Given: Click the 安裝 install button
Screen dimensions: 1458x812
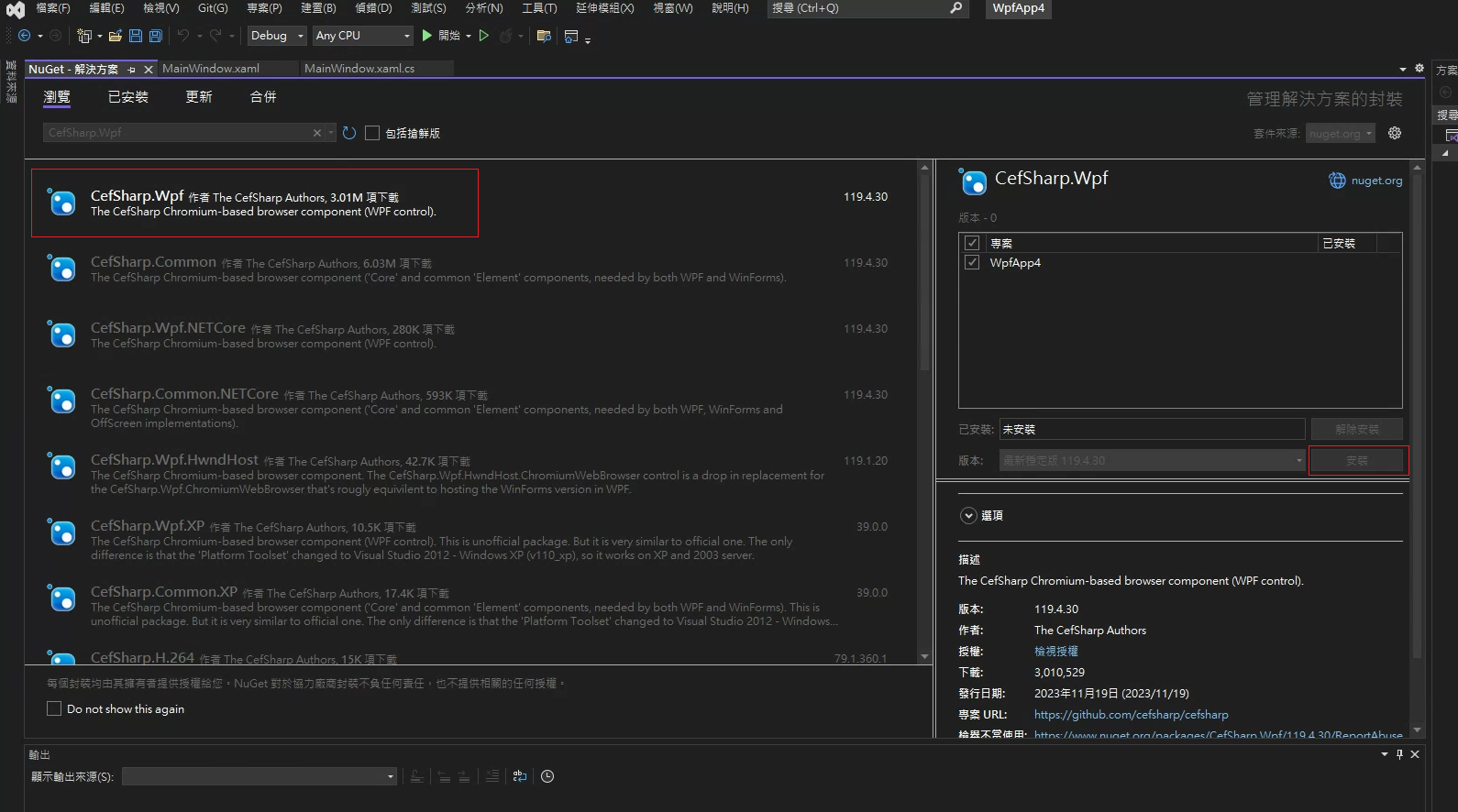Looking at the screenshot, I should pos(1357,460).
